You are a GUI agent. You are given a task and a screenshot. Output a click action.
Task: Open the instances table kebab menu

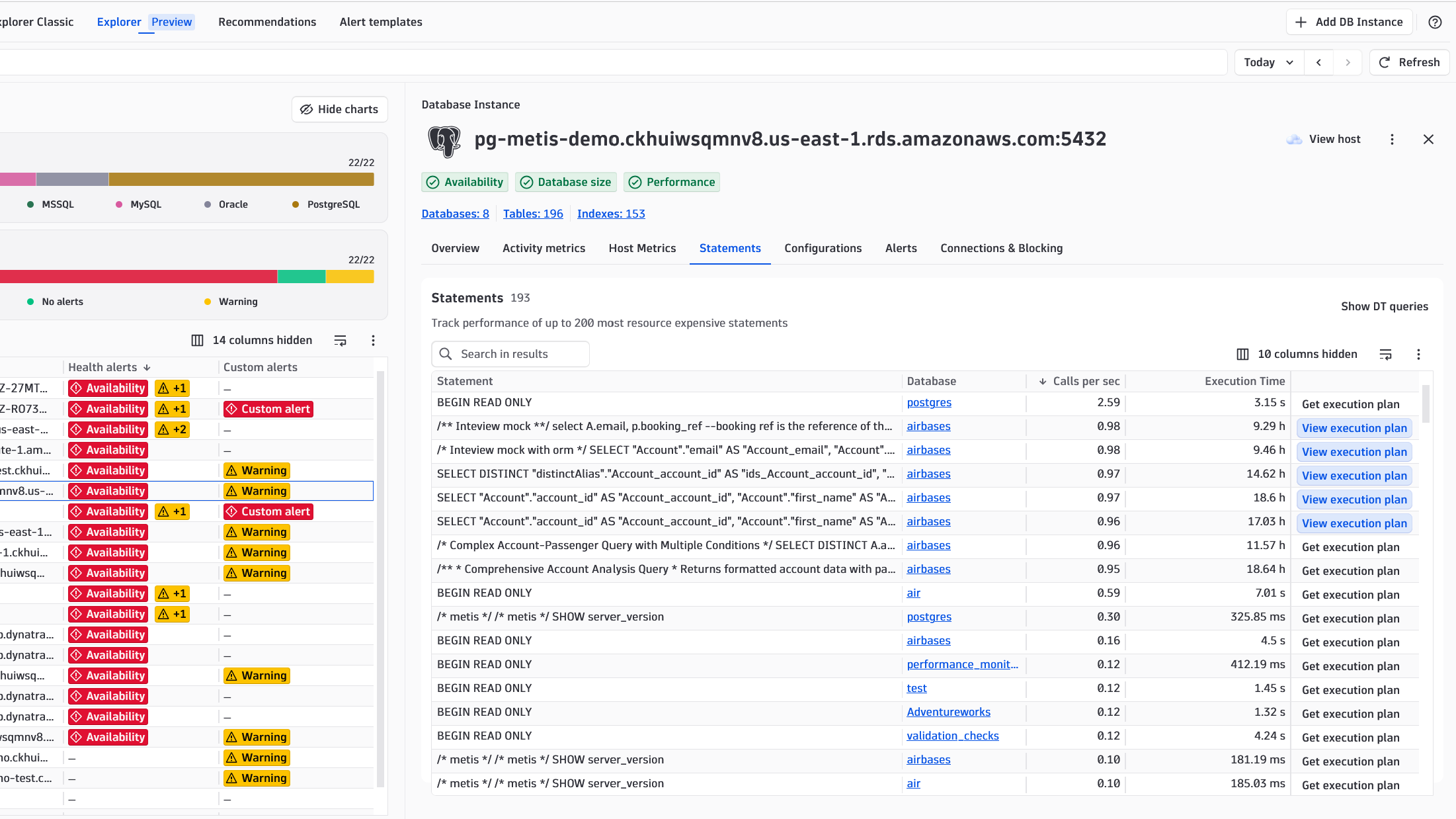click(x=373, y=340)
